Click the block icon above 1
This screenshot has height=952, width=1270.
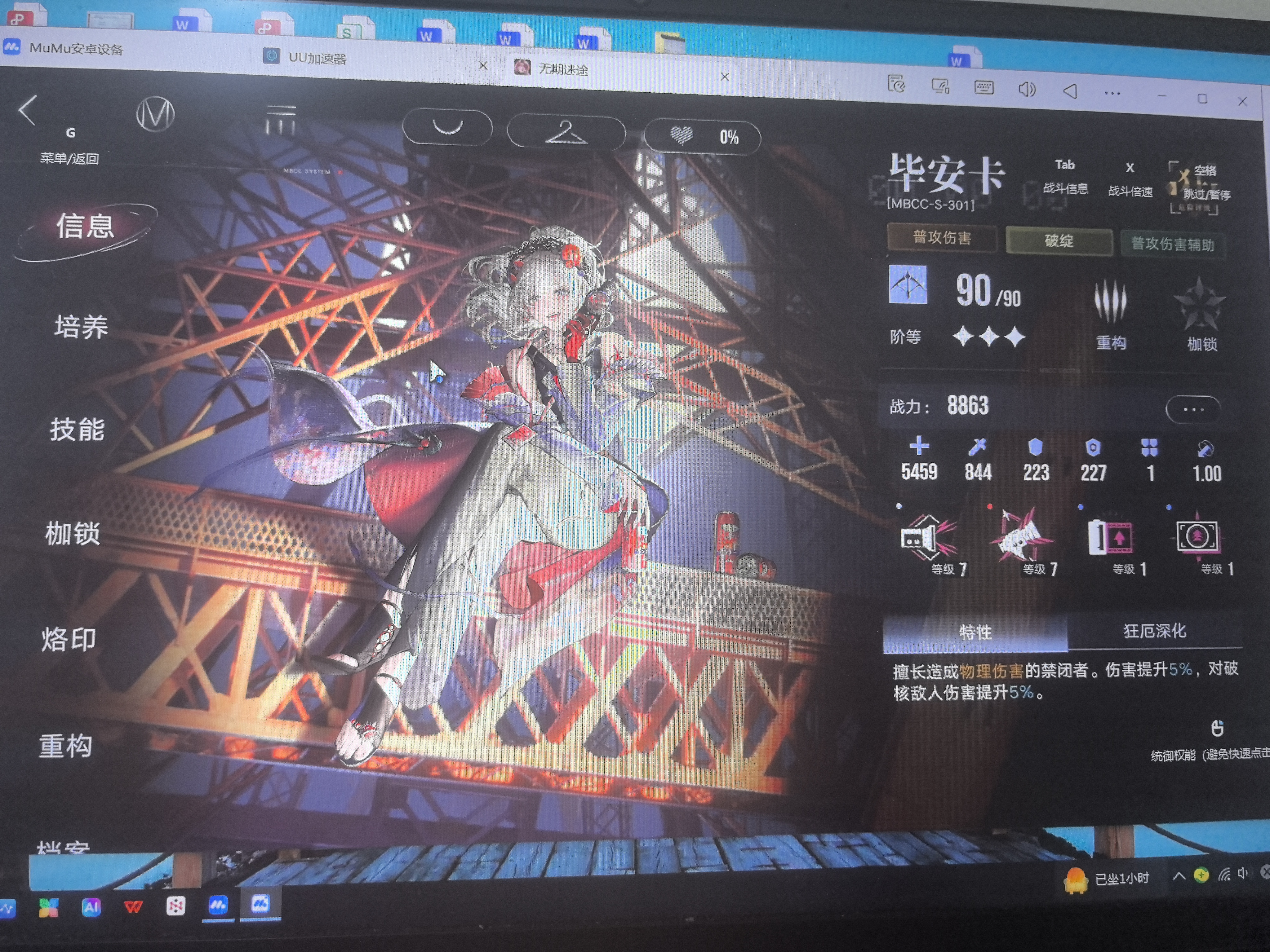1149,447
